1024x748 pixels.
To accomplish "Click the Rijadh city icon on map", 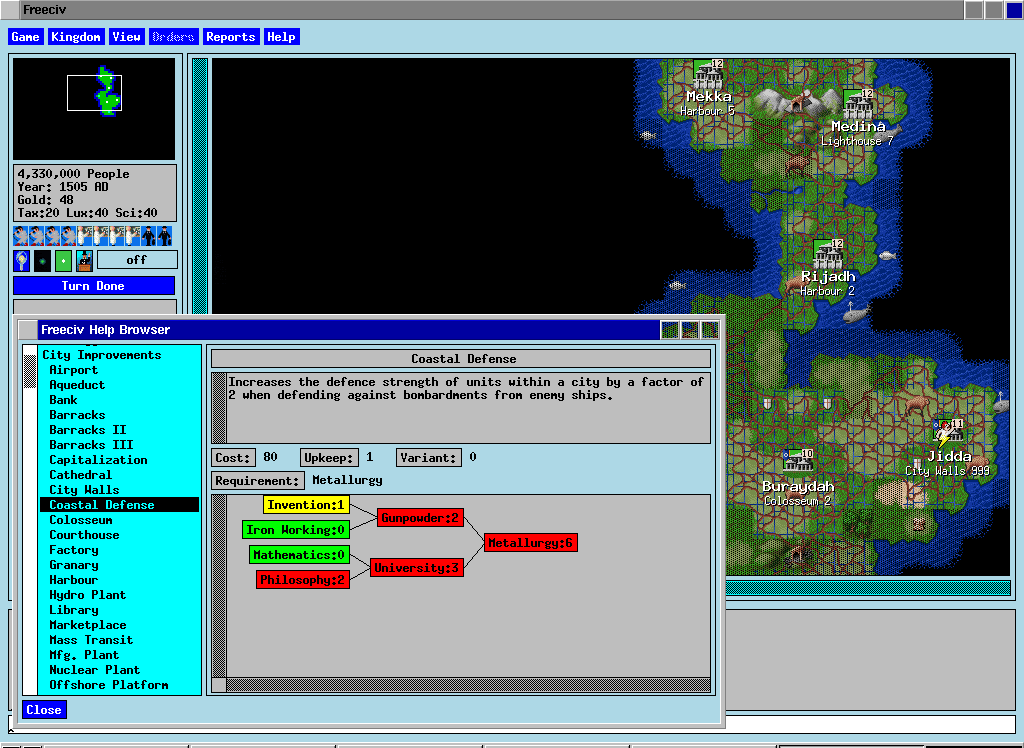I will (827, 254).
